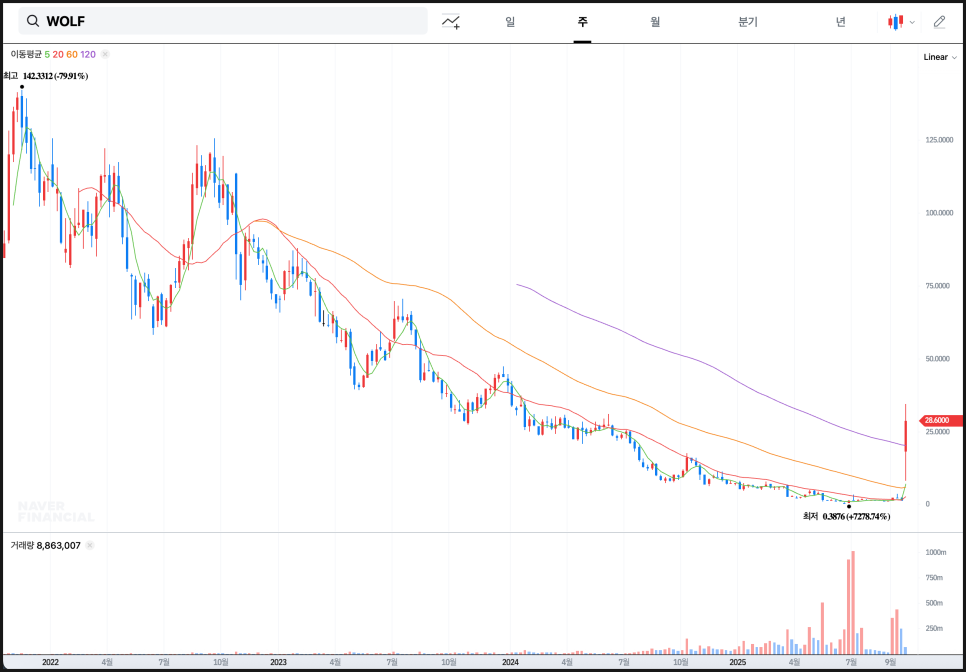The image size is (966, 672).
Task: Switch to the daily (일) tab
Action: click(510, 21)
